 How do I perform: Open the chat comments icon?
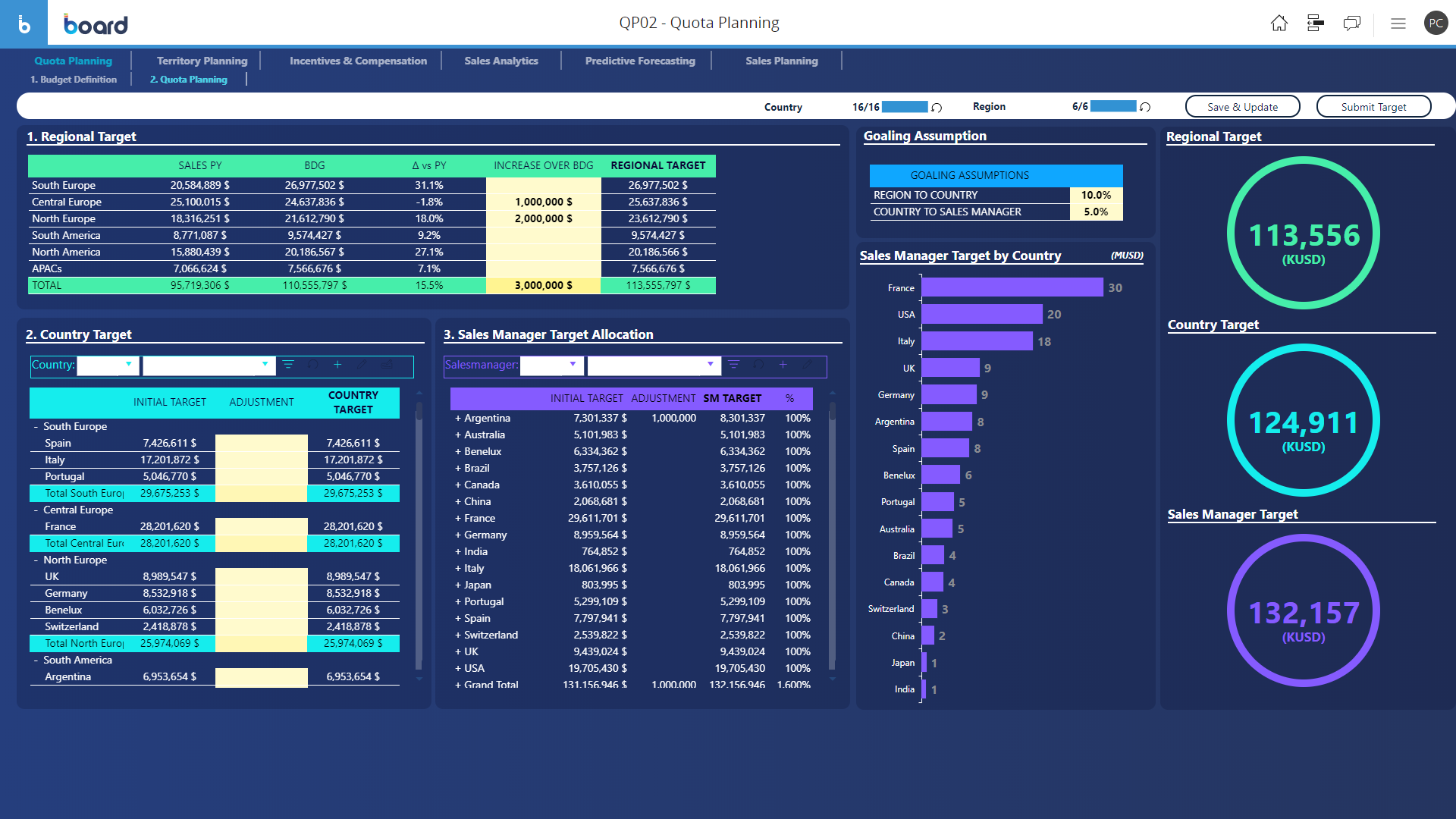(x=1352, y=23)
